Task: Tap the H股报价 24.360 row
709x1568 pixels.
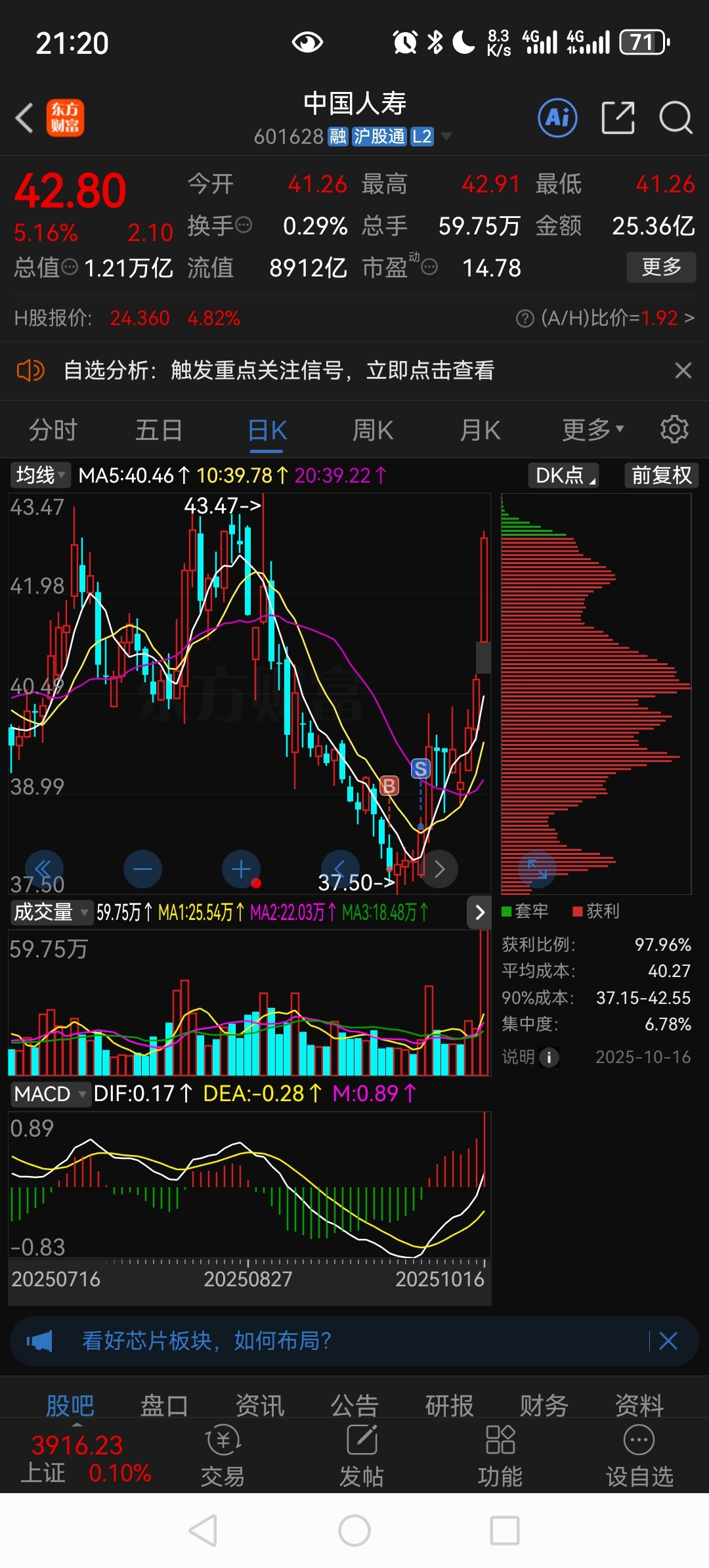Action: click(x=127, y=318)
